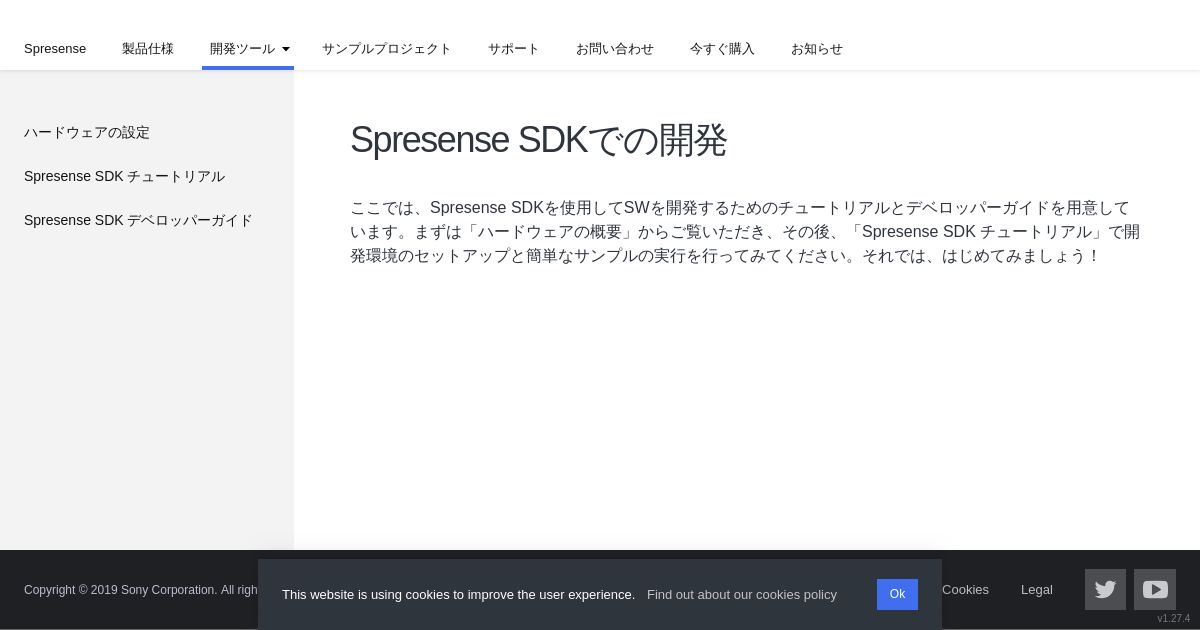Open the Twitter icon link
The width and height of the screenshot is (1200, 630).
[1105, 589]
